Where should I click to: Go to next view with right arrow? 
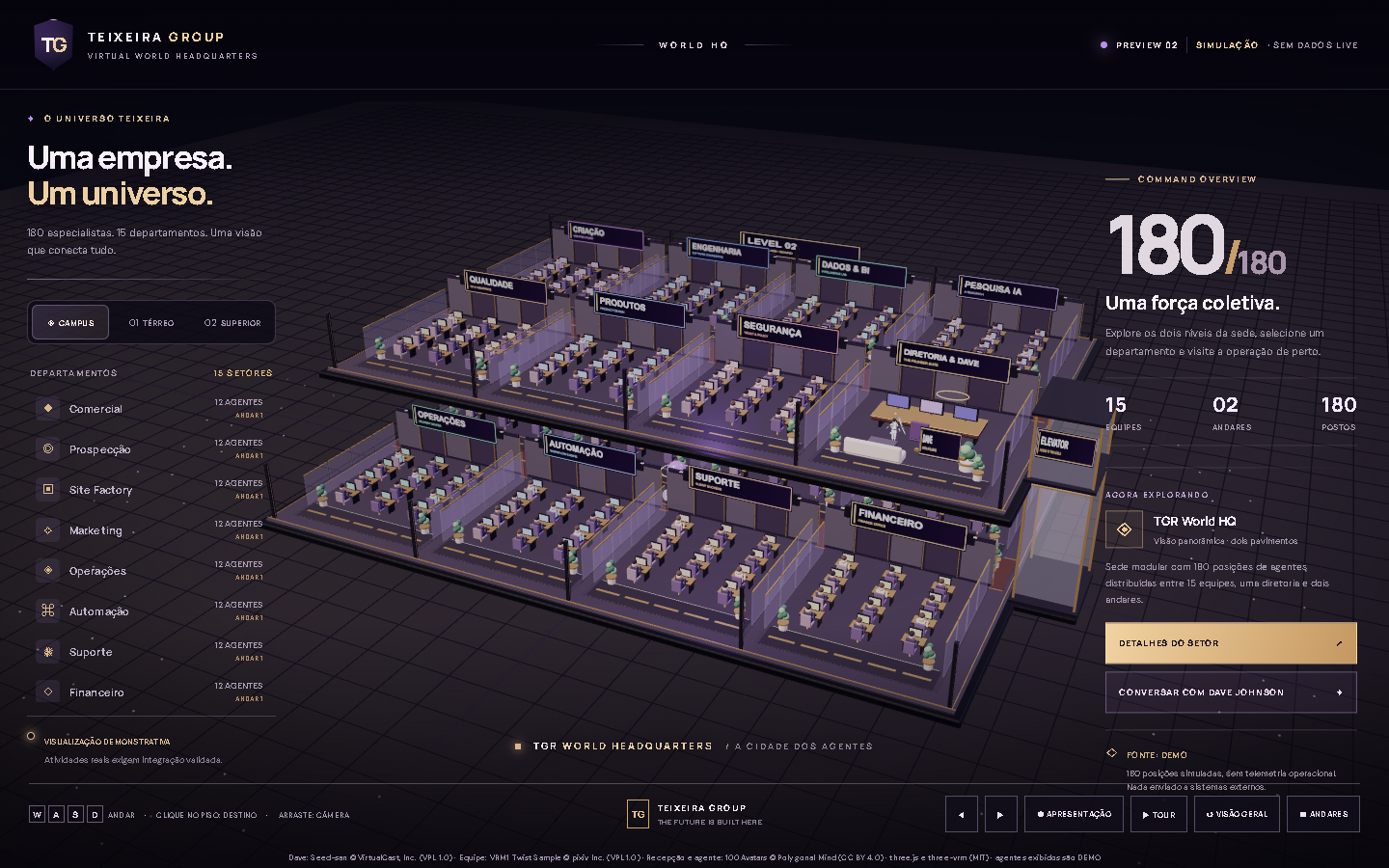click(x=1000, y=814)
